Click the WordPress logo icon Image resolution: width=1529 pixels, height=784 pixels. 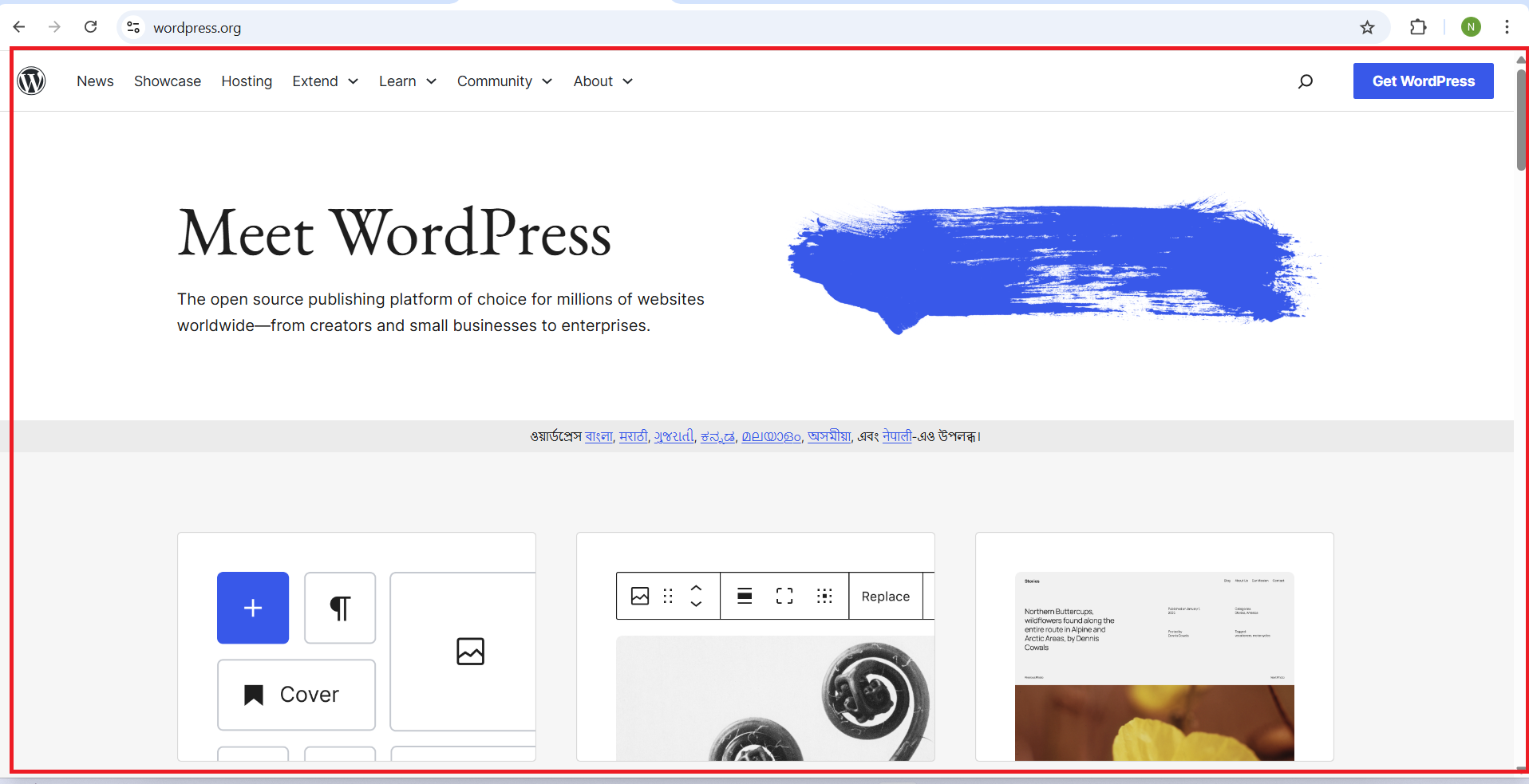click(32, 81)
